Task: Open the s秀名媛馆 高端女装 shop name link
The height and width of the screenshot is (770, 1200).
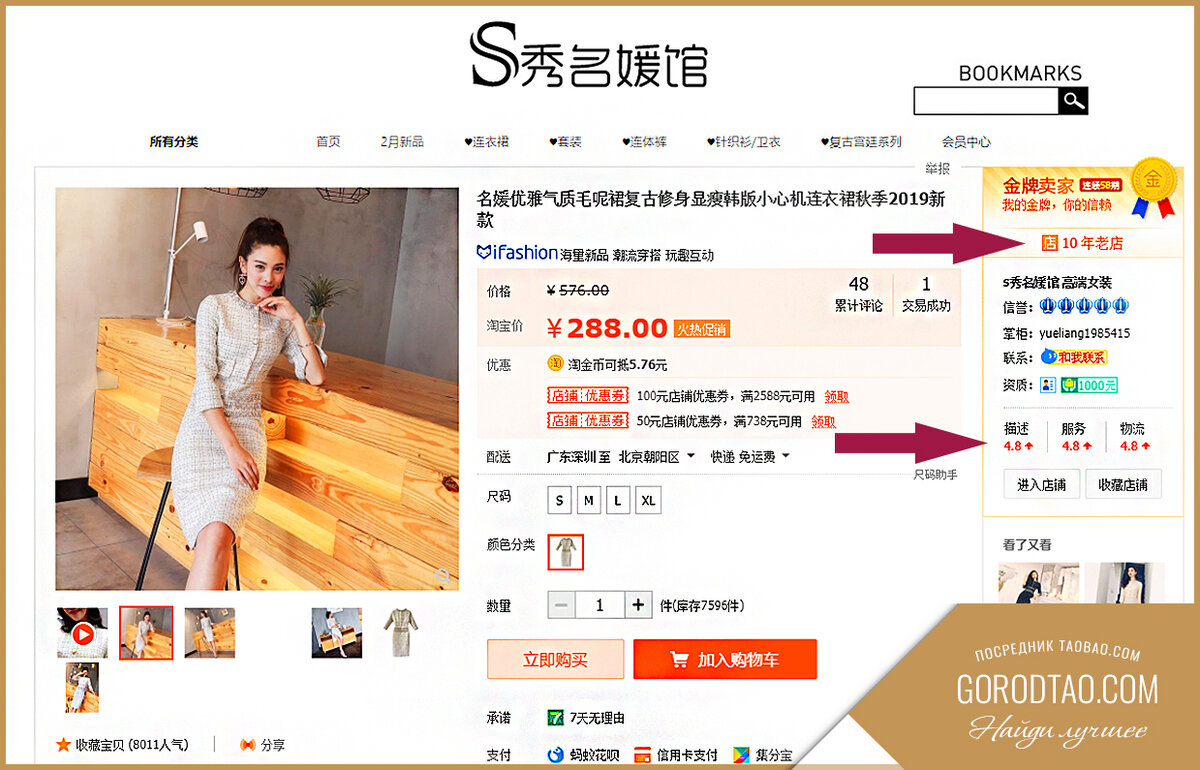Action: [1057, 282]
